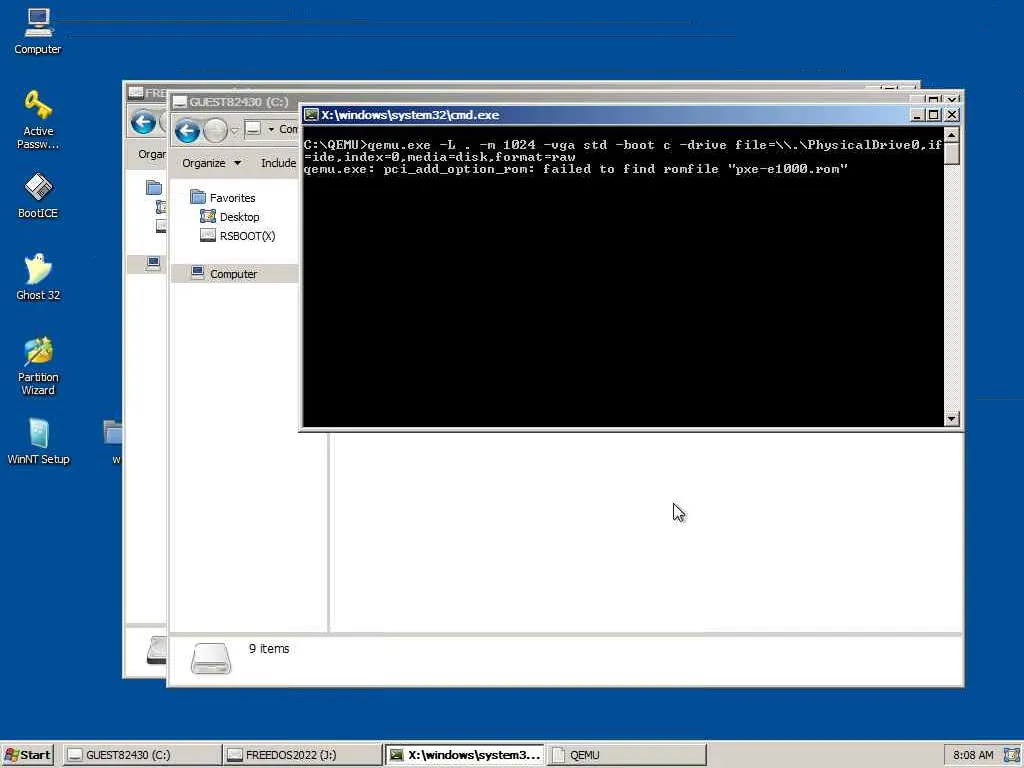Select Favorites in navigation pane

[x=223, y=197]
